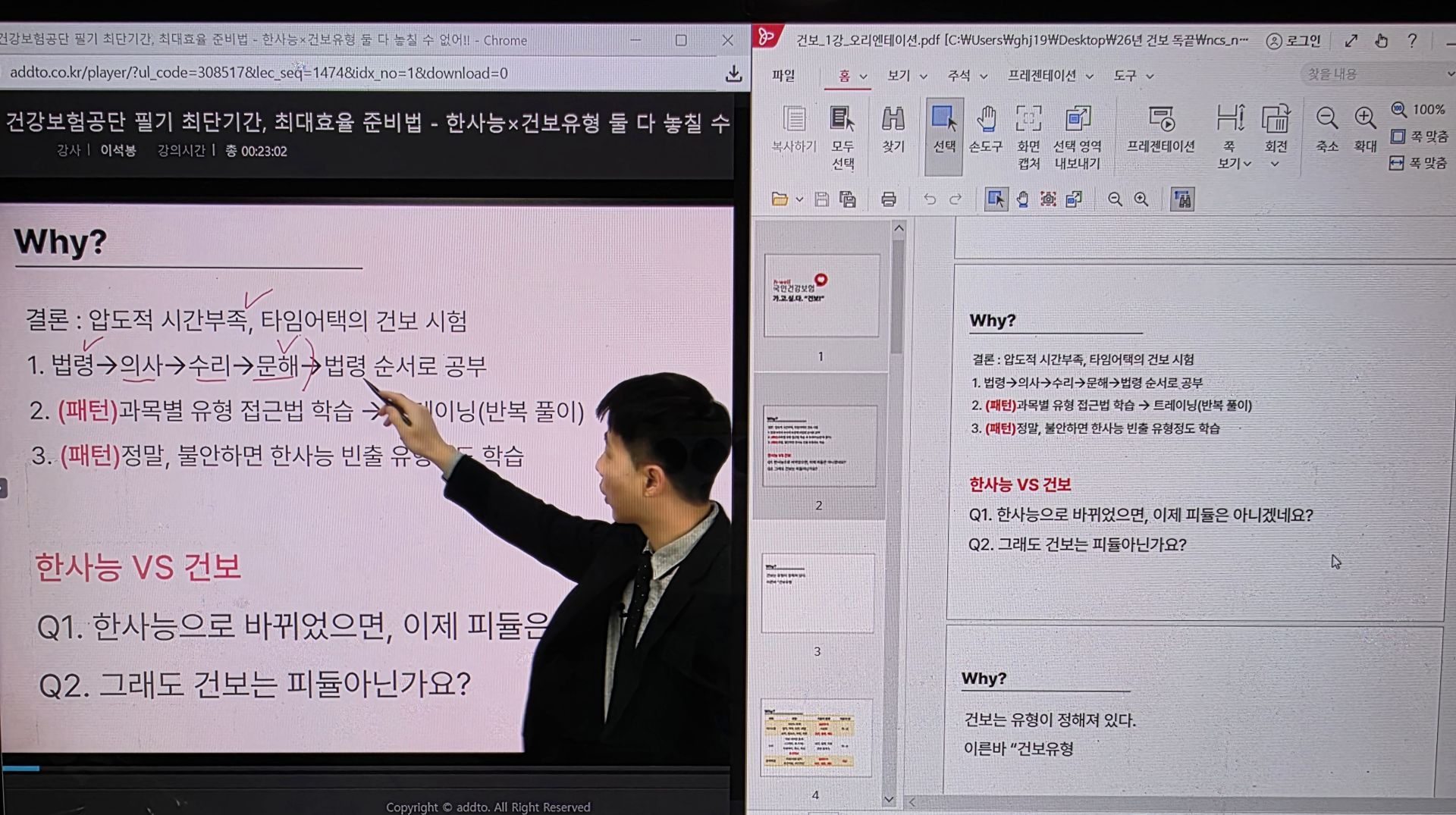1456x815 pixels.
Task: Click the 확대 zoom in magnifier
Action: click(x=1365, y=127)
